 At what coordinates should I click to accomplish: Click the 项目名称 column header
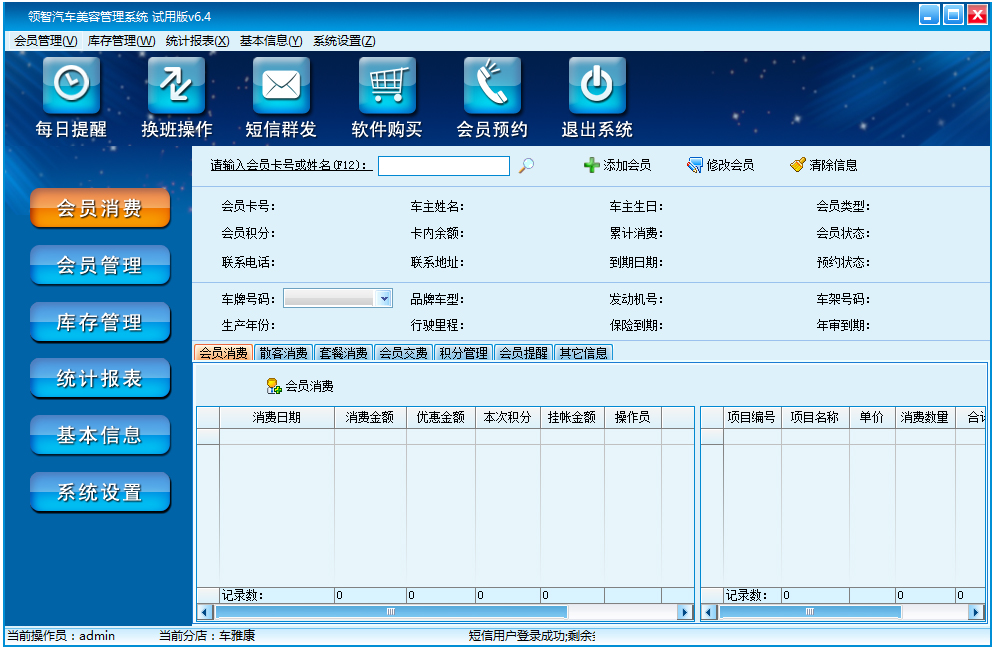click(815, 418)
